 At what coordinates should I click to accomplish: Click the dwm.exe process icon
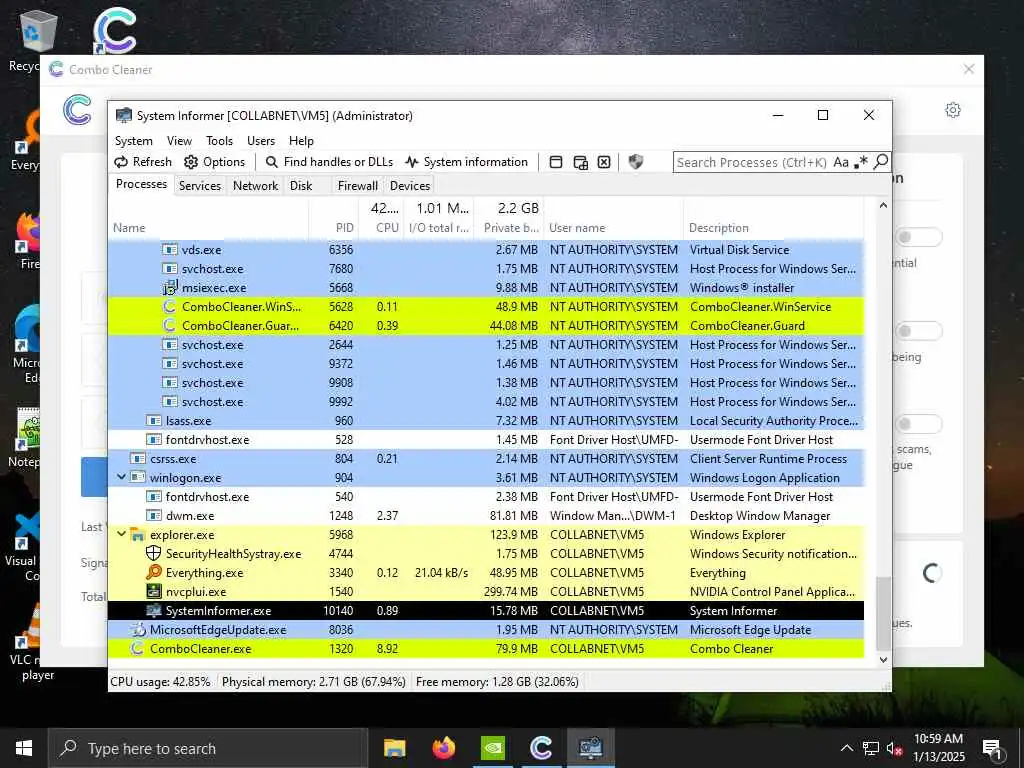tap(153, 516)
